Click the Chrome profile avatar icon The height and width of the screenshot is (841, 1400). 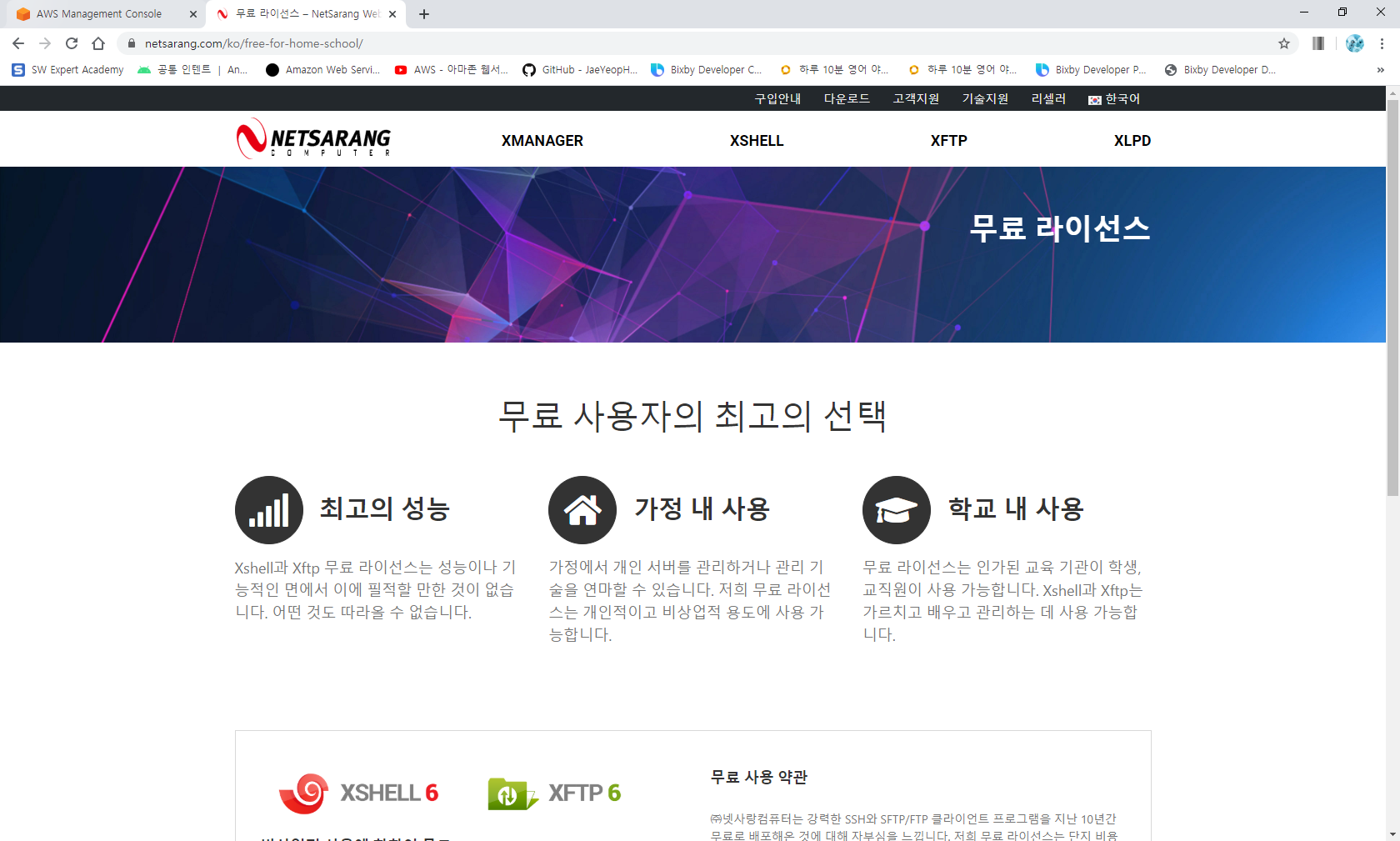(x=1355, y=43)
